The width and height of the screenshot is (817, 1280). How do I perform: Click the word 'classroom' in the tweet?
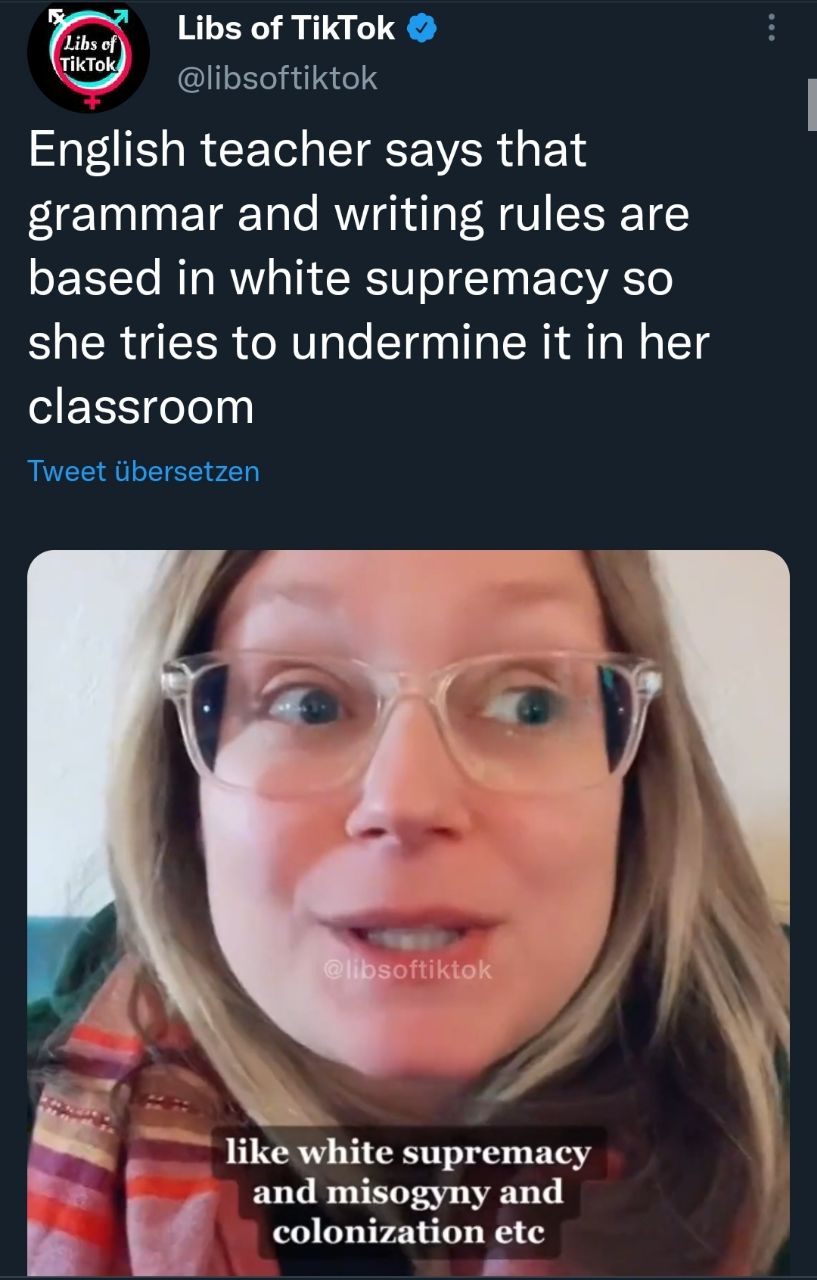click(141, 406)
